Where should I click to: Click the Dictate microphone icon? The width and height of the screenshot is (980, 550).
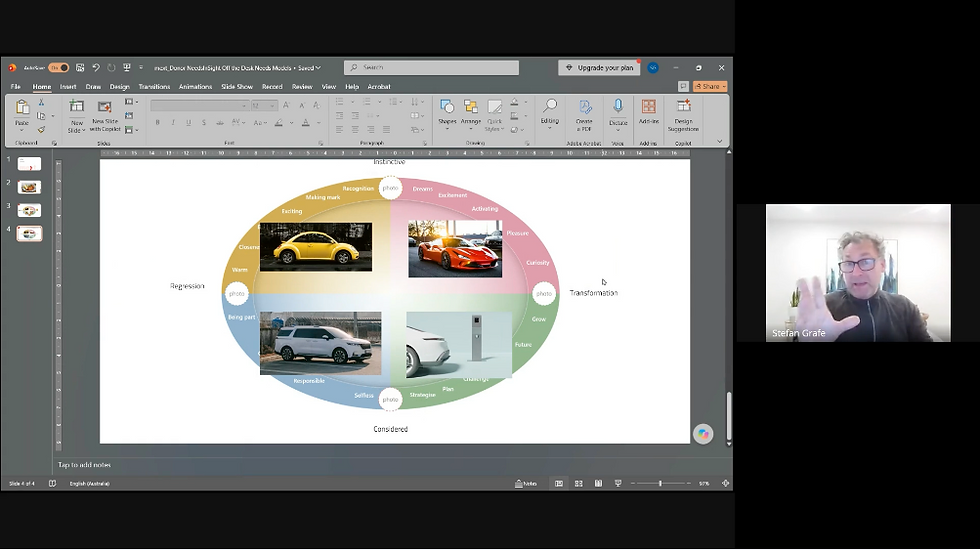[x=618, y=106]
